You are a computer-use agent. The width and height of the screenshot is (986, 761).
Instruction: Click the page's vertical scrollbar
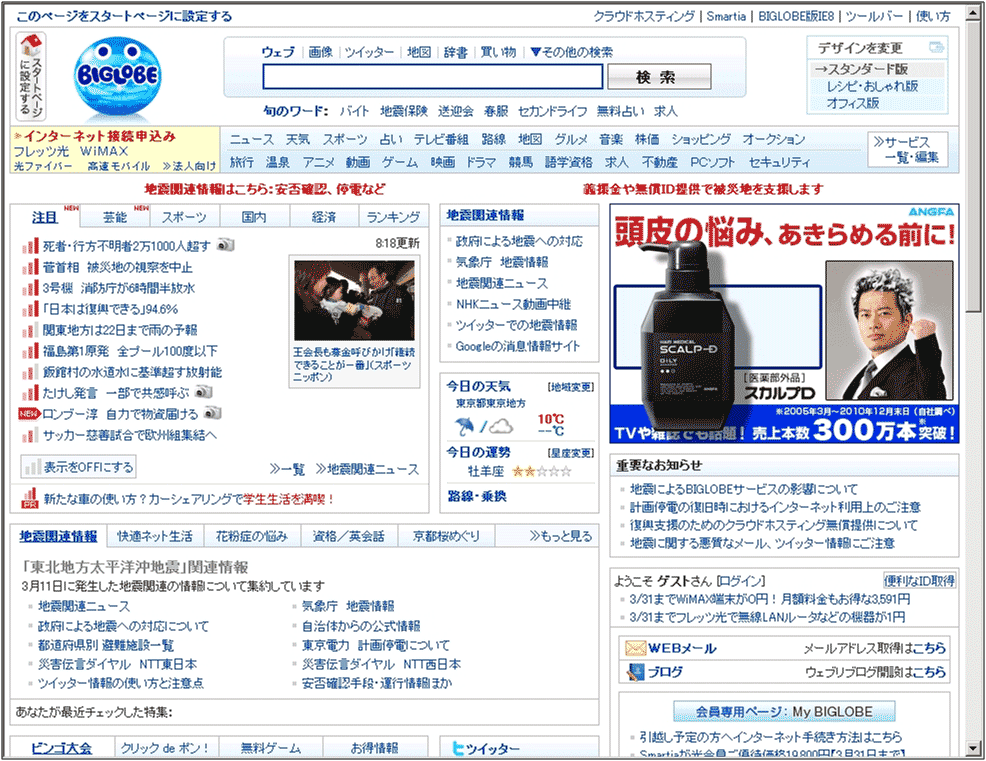[974, 400]
